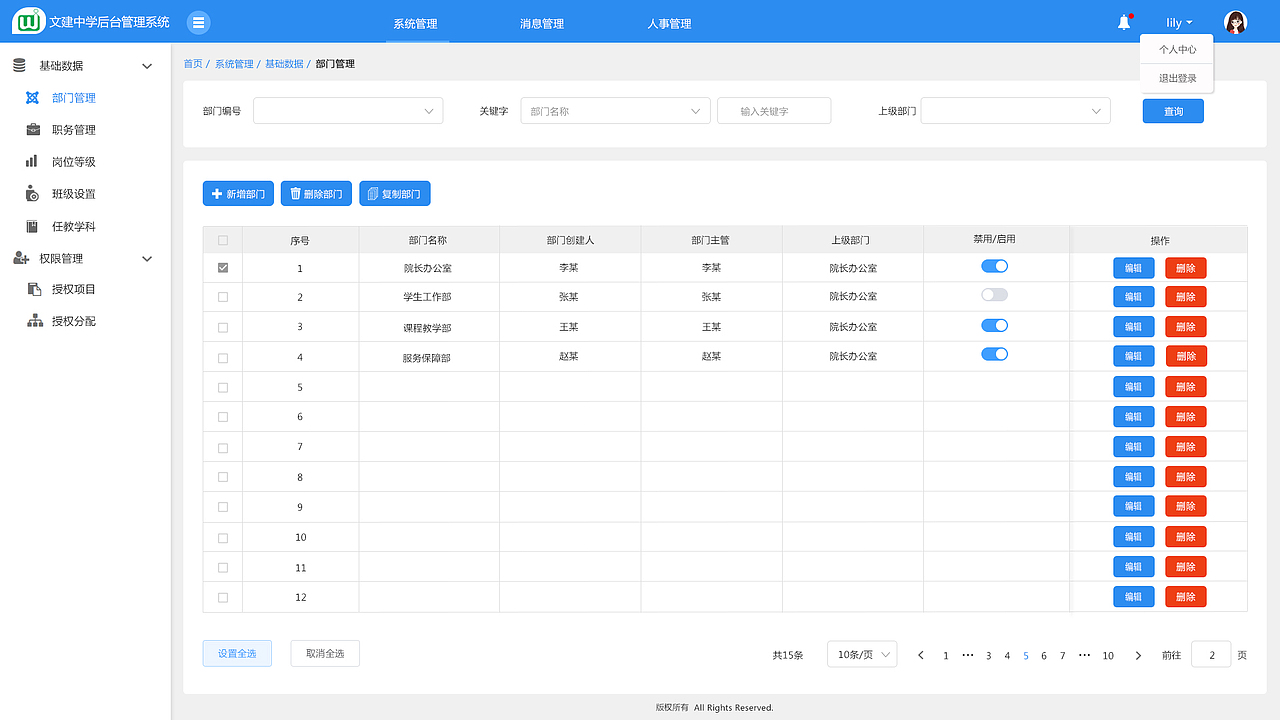Open the notification bell
Viewport: 1280px width, 720px height.
pyautogui.click(x=1122, y=21)
